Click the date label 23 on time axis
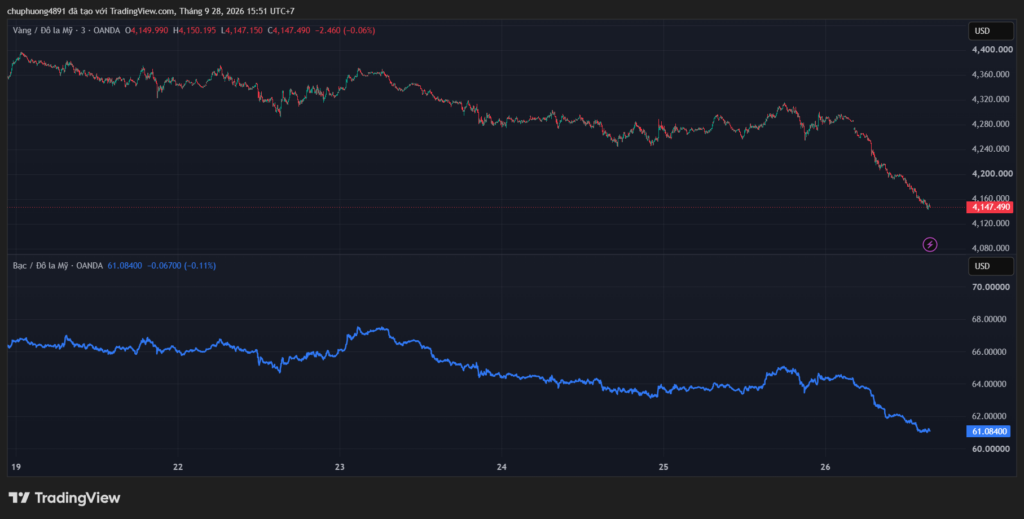Screen dimensions: 1024x519 (x=340, y=467)
